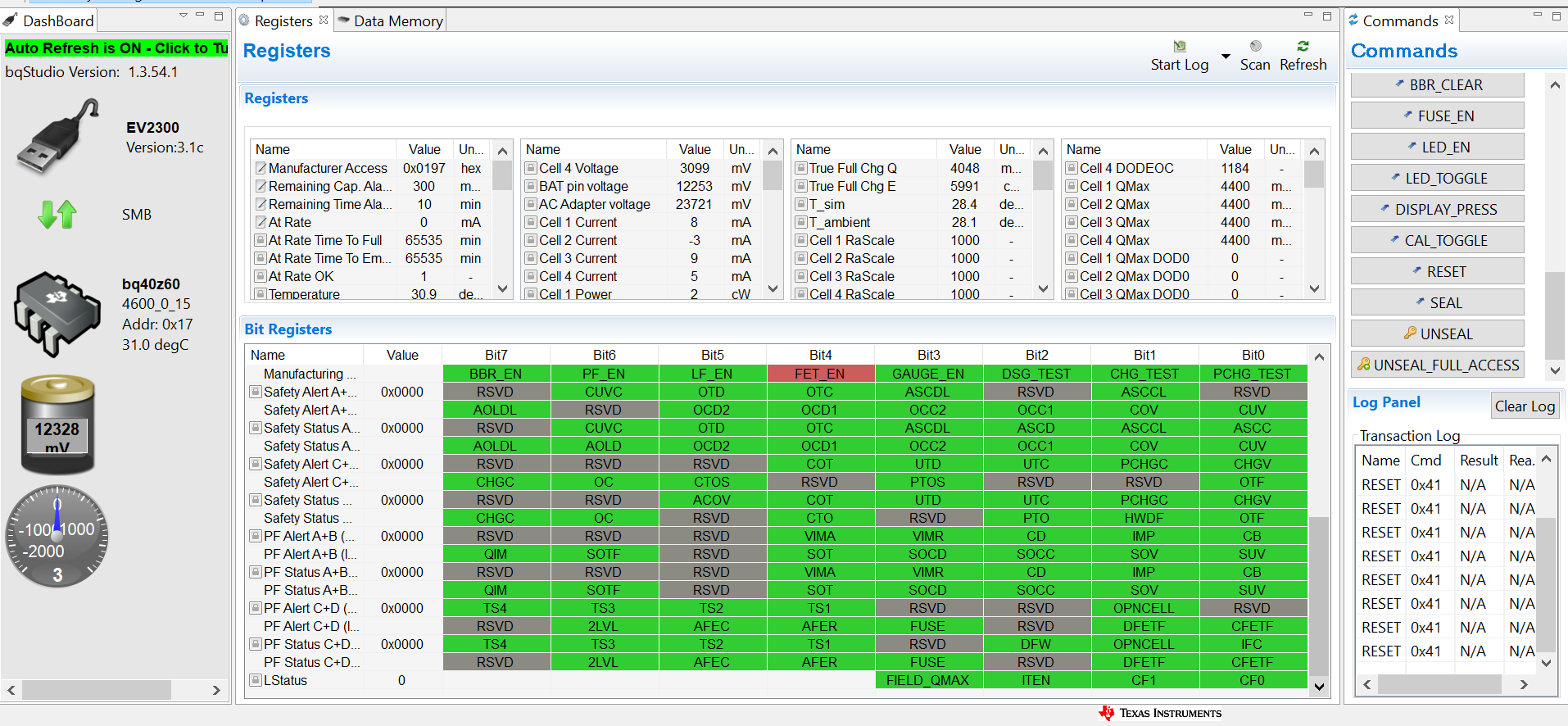Click the Clear Log button
Image resolution: width=1568 pixels, height=726 pixels.
(1525, 406)
